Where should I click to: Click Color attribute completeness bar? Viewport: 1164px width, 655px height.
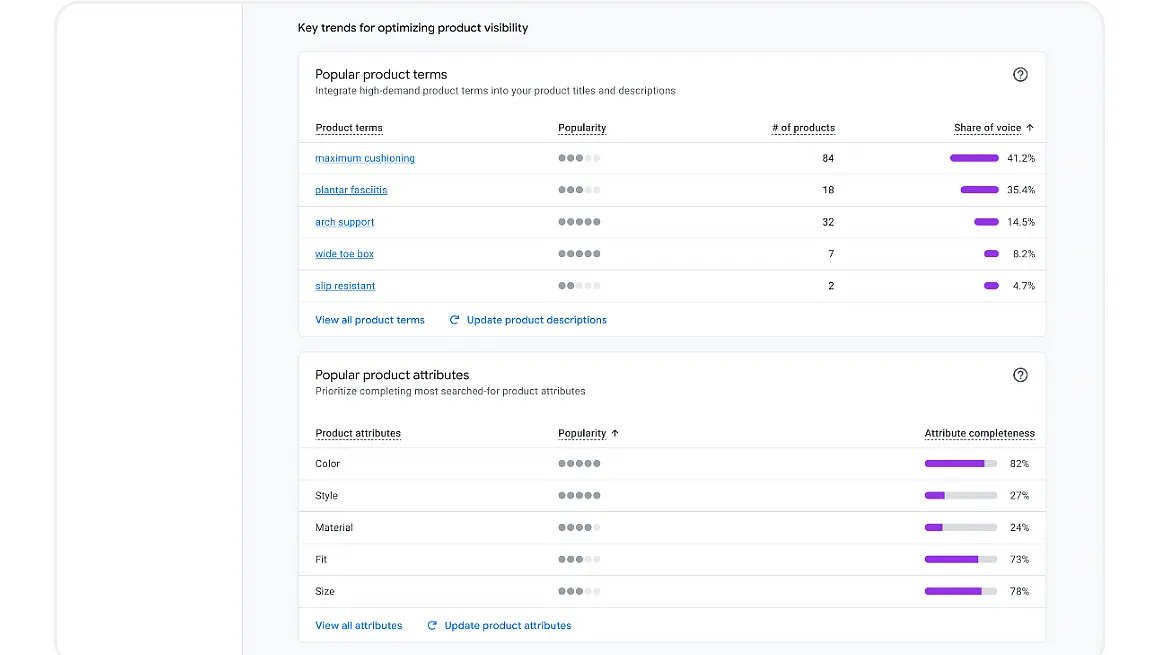[961, 463]
